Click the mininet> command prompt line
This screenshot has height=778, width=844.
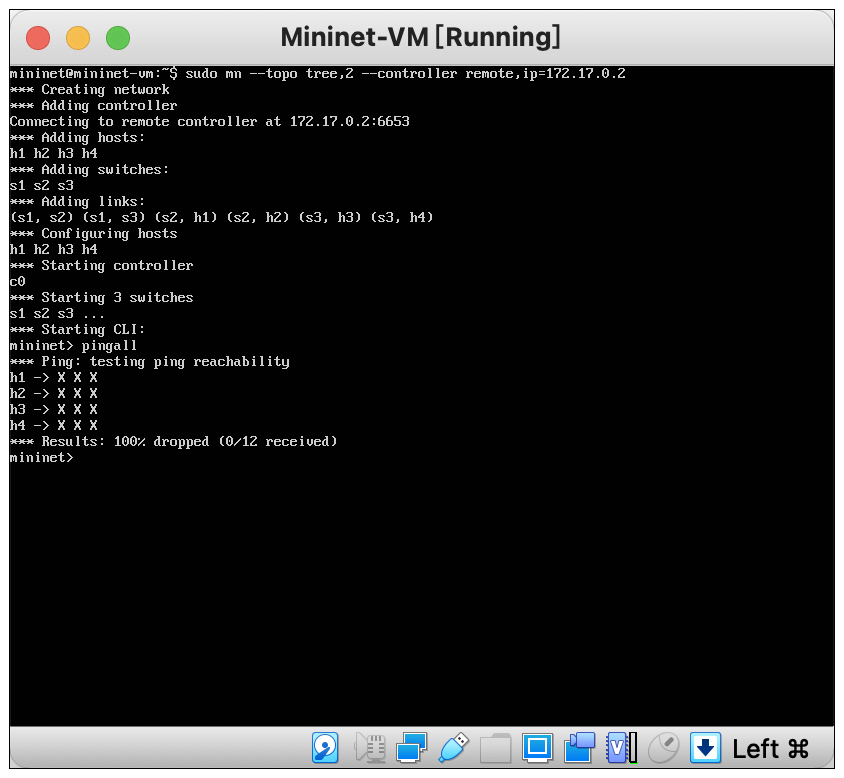coord(41,457)
